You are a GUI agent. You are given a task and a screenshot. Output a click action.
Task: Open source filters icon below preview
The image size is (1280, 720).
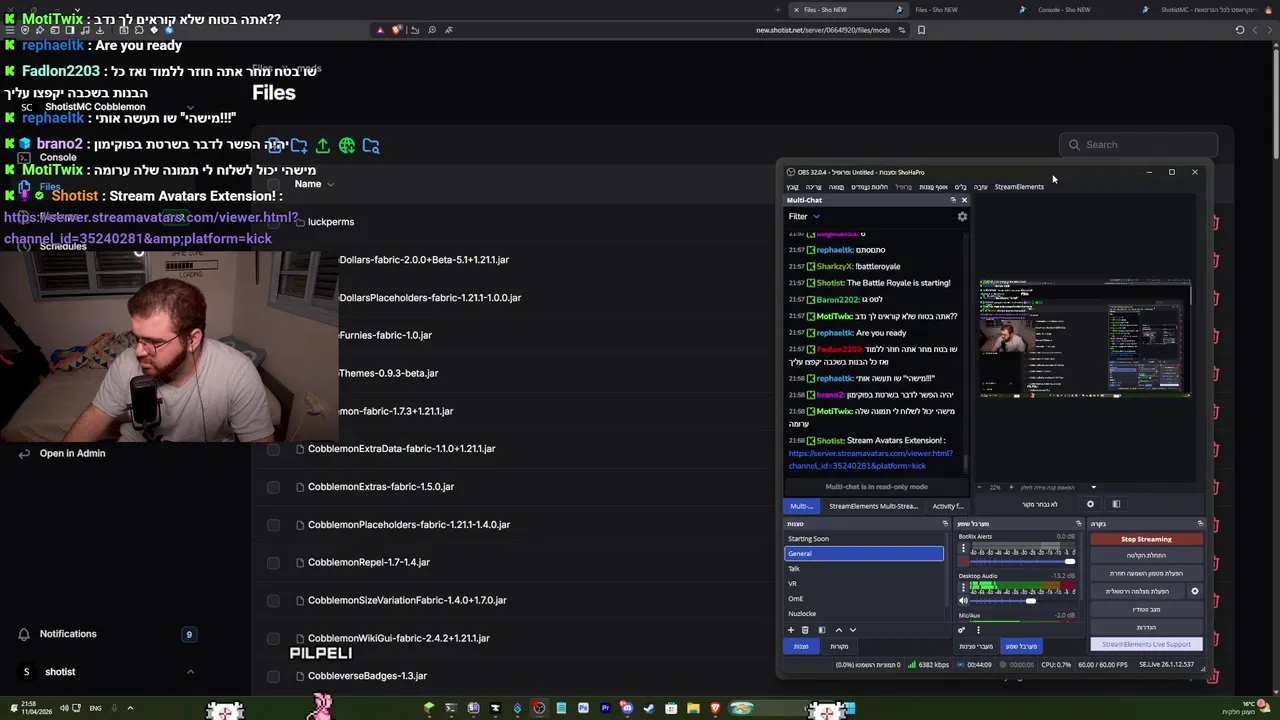coord(1116,504)
